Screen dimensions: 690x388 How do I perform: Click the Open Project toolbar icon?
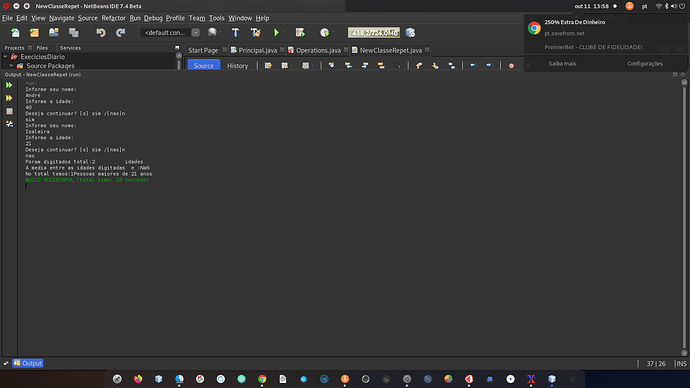[x=54, y=33]
